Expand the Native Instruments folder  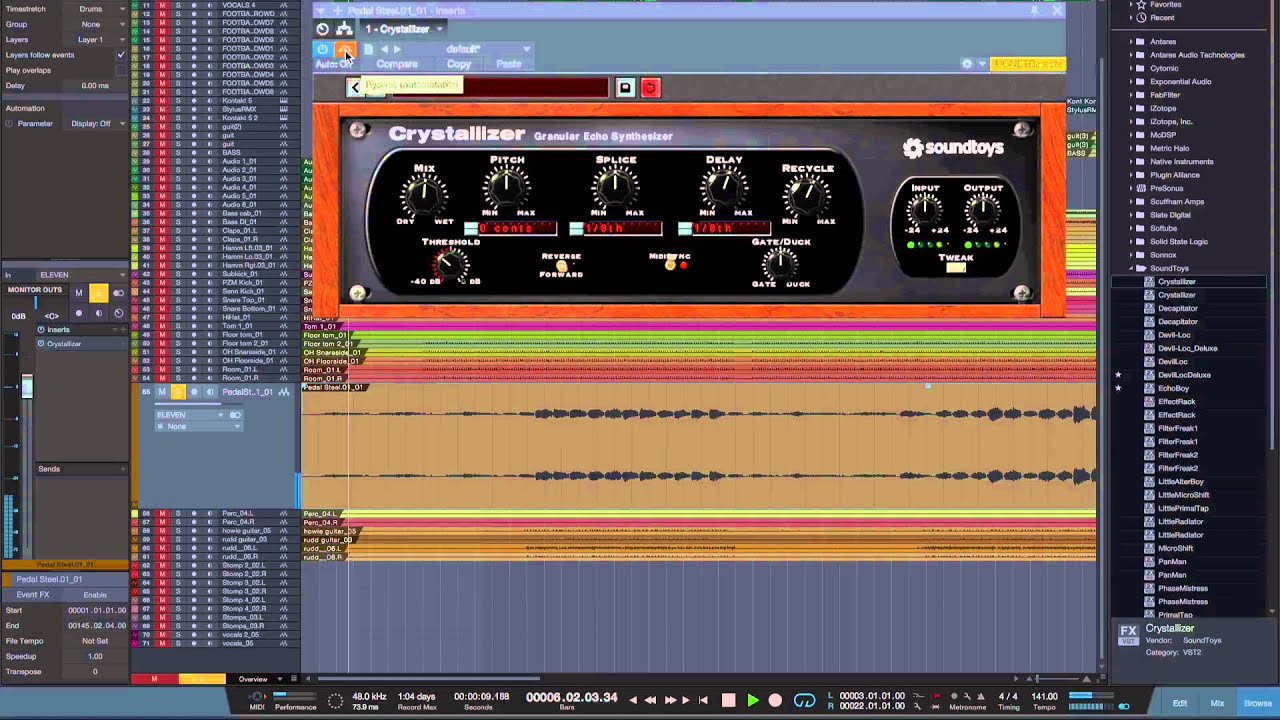1131,162
